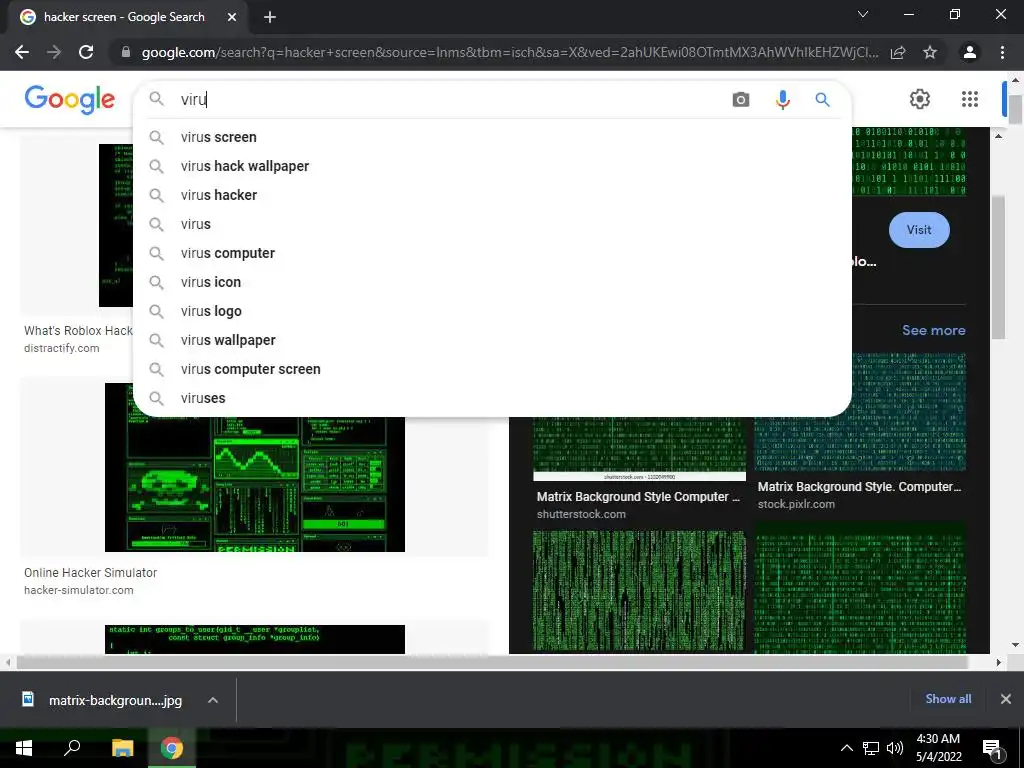Choose suggestion virus computer screen
This screenshot has width=1024, height=768.
pyautogui.click(x=492, y=369)
